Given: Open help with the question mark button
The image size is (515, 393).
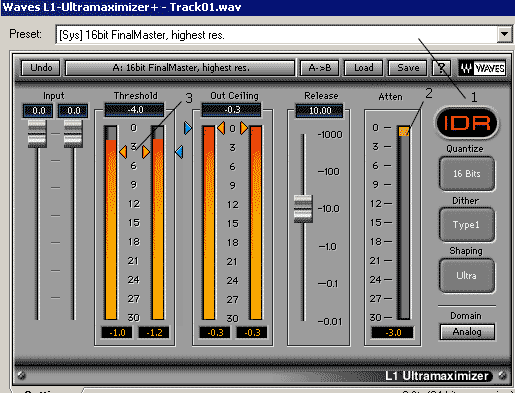Looking at the screenshot, I should click(x=441, y=68).
